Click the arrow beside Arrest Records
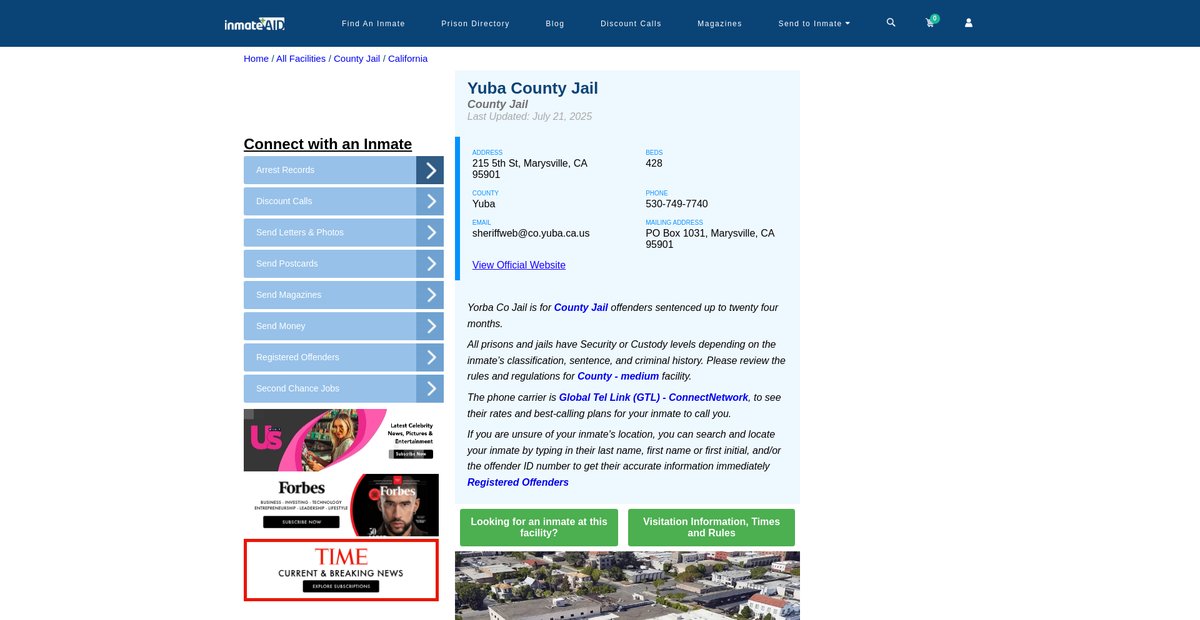 430,170
